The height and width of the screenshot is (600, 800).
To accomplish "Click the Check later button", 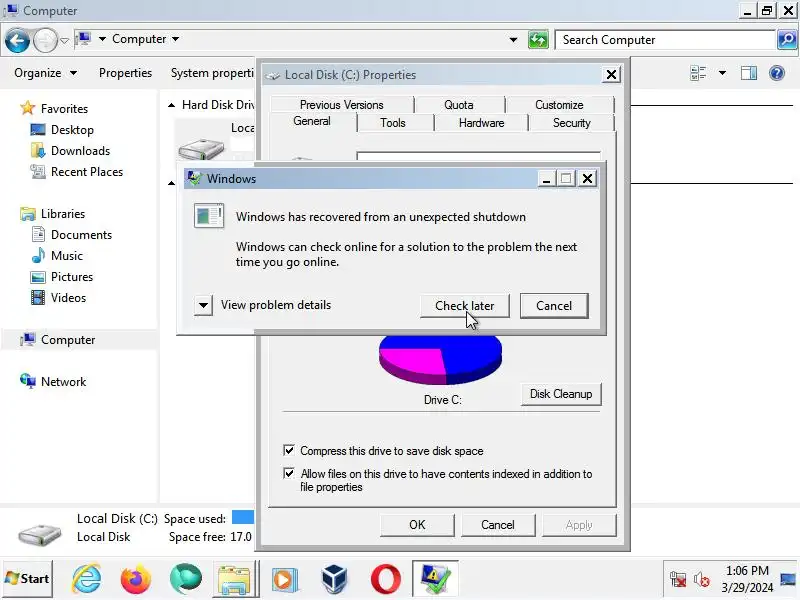I will coord(464,306).
